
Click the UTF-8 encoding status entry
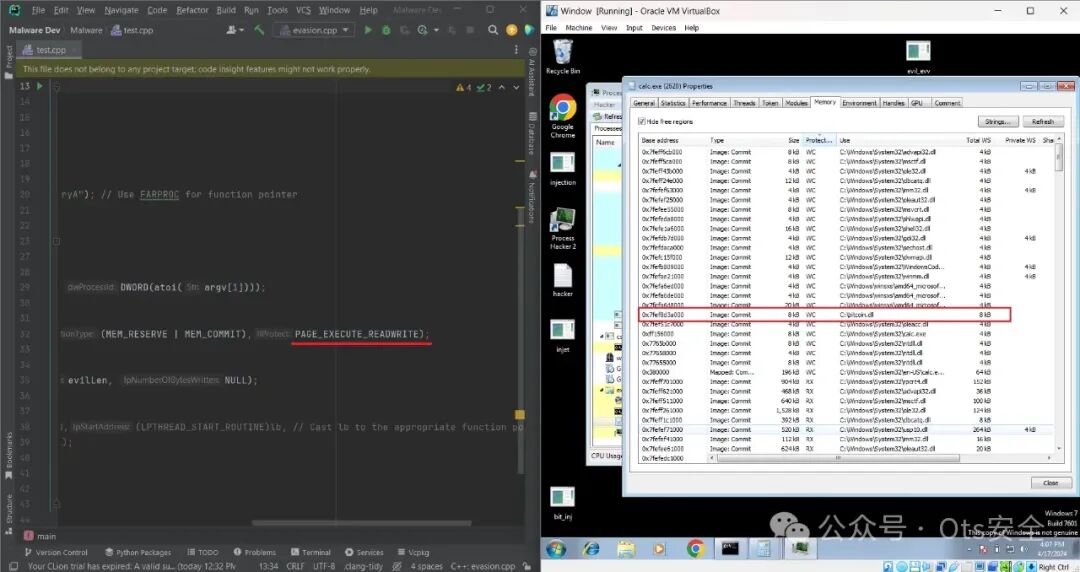click(324, 566)
